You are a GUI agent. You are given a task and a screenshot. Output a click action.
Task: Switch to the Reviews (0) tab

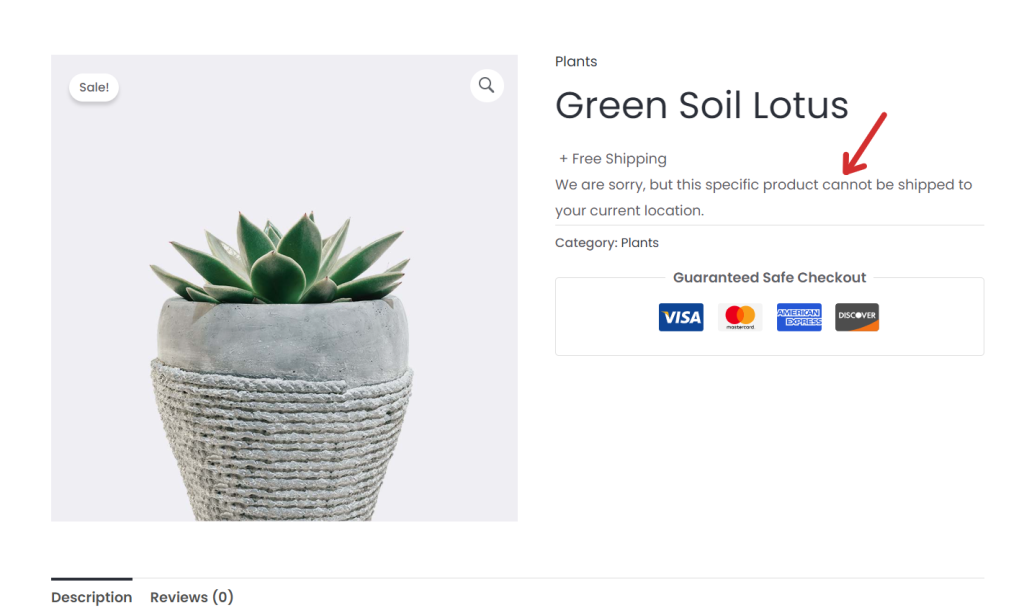[192, 597]
